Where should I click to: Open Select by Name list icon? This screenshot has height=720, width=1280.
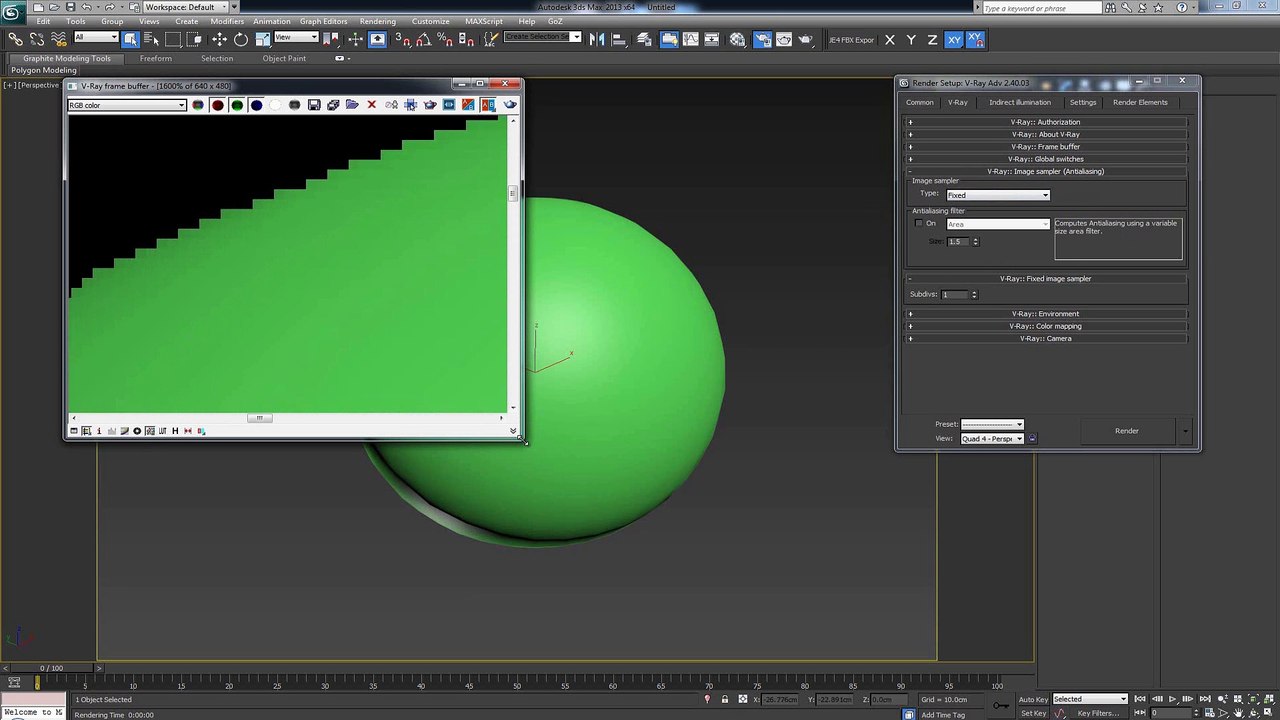152,39
